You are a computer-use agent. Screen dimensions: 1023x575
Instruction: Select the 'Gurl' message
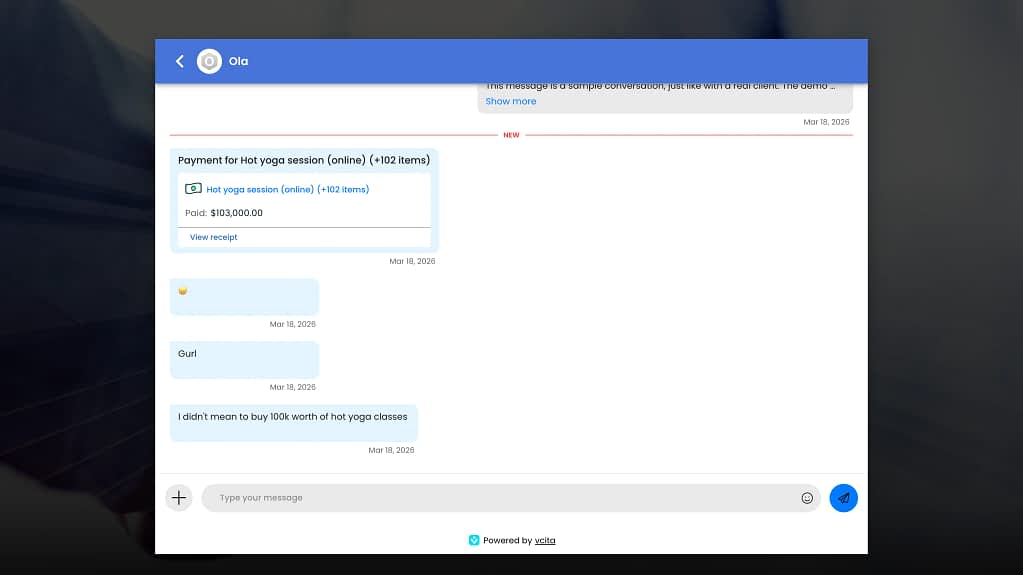click(245, 360)
